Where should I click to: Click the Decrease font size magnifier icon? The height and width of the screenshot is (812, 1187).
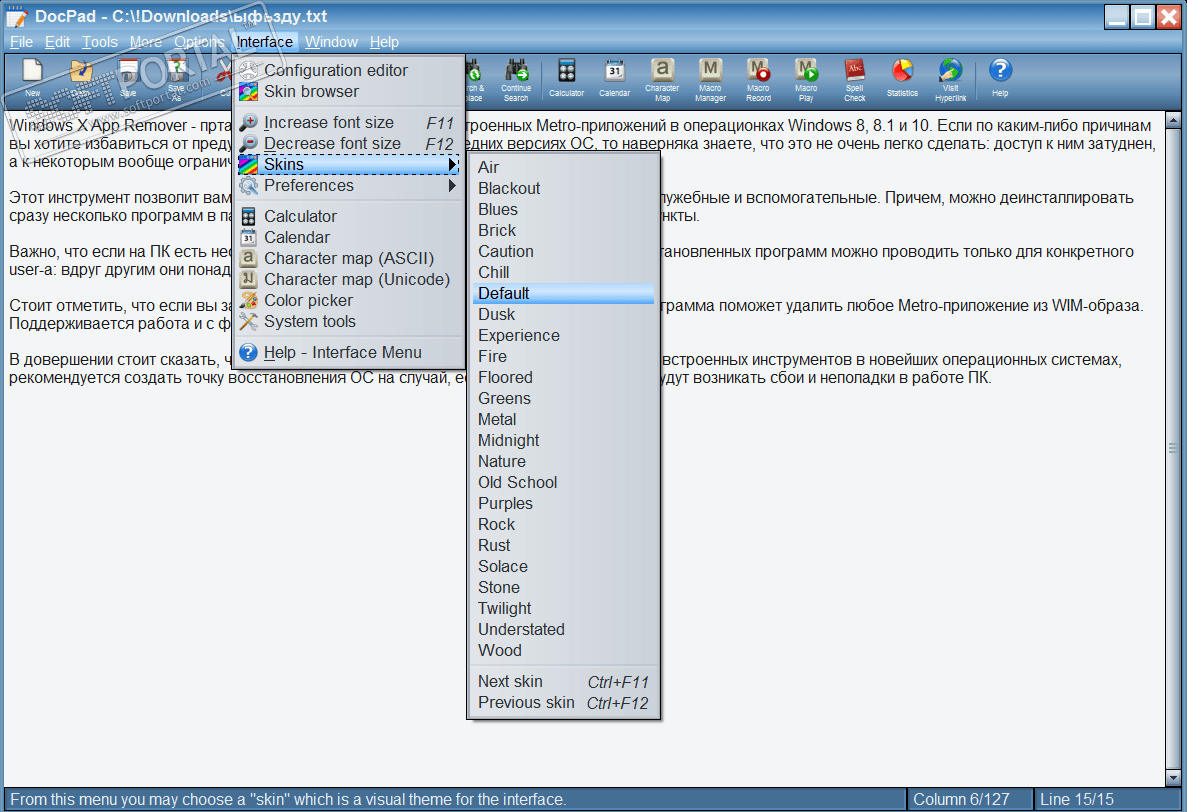(x=248, y=144)
